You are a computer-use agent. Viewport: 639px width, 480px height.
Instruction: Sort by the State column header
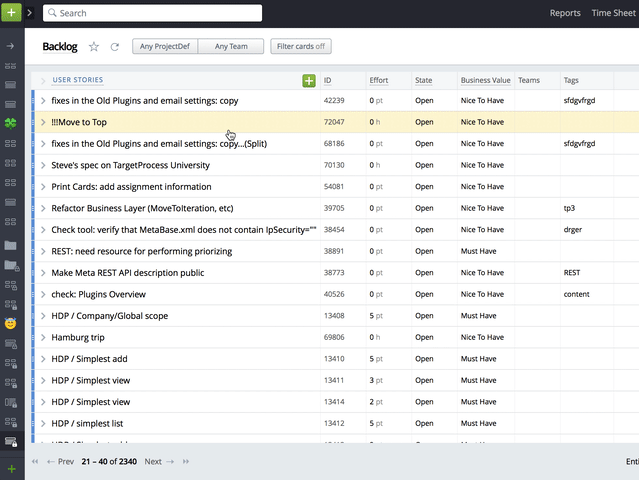423,80
